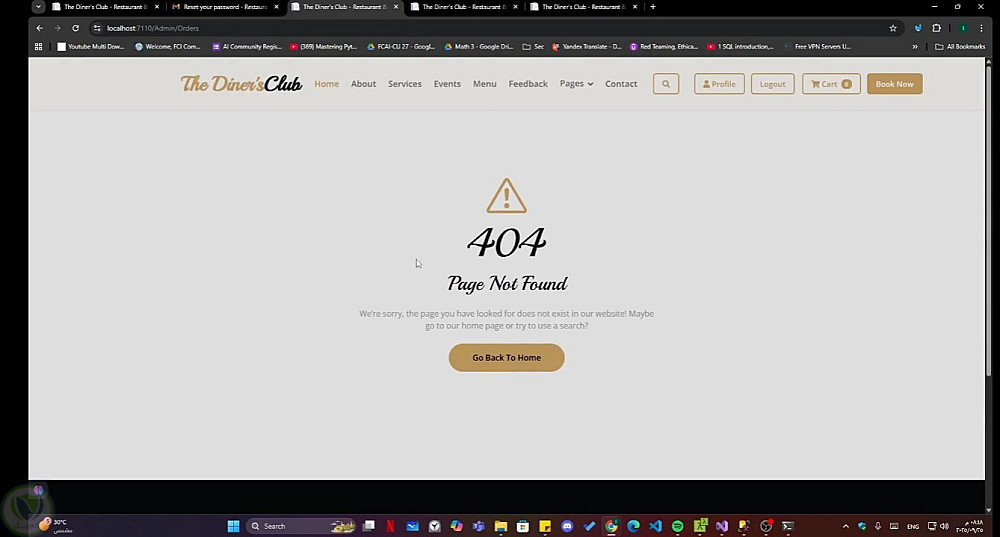
Task: Bookmark this page with the star icon
Action: (893, 28)
